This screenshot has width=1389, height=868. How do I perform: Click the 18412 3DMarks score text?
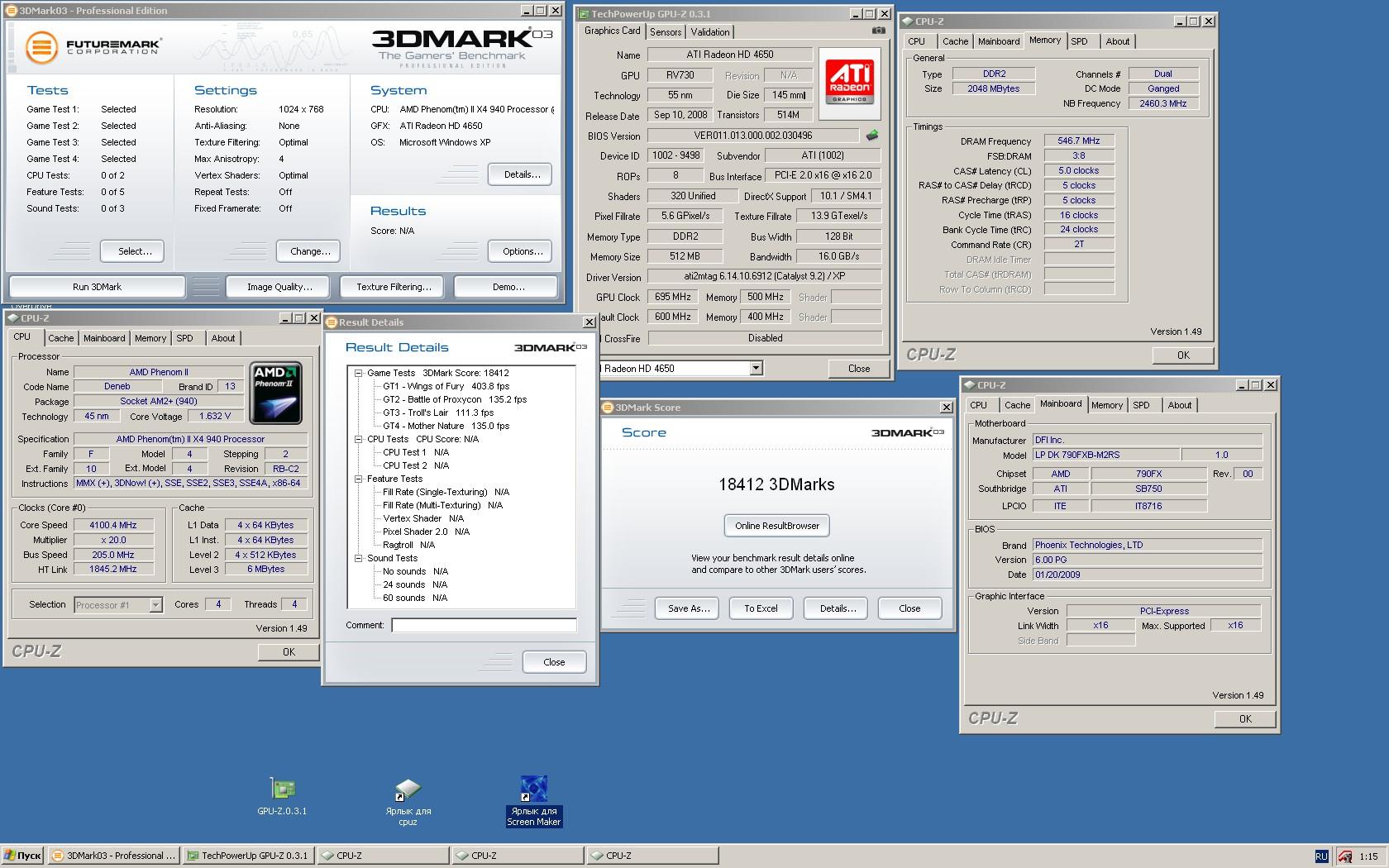point(776,484)
